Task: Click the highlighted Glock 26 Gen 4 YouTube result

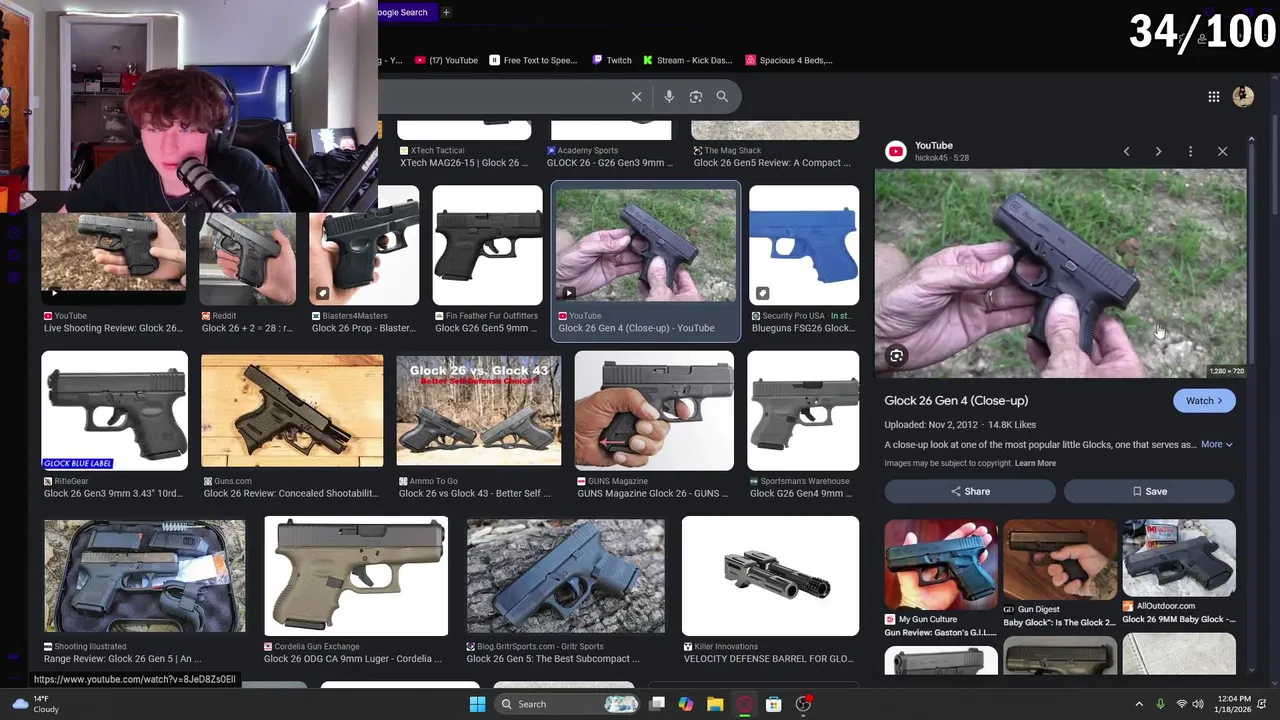Action: pyautogui.click(x=646, y=260)
